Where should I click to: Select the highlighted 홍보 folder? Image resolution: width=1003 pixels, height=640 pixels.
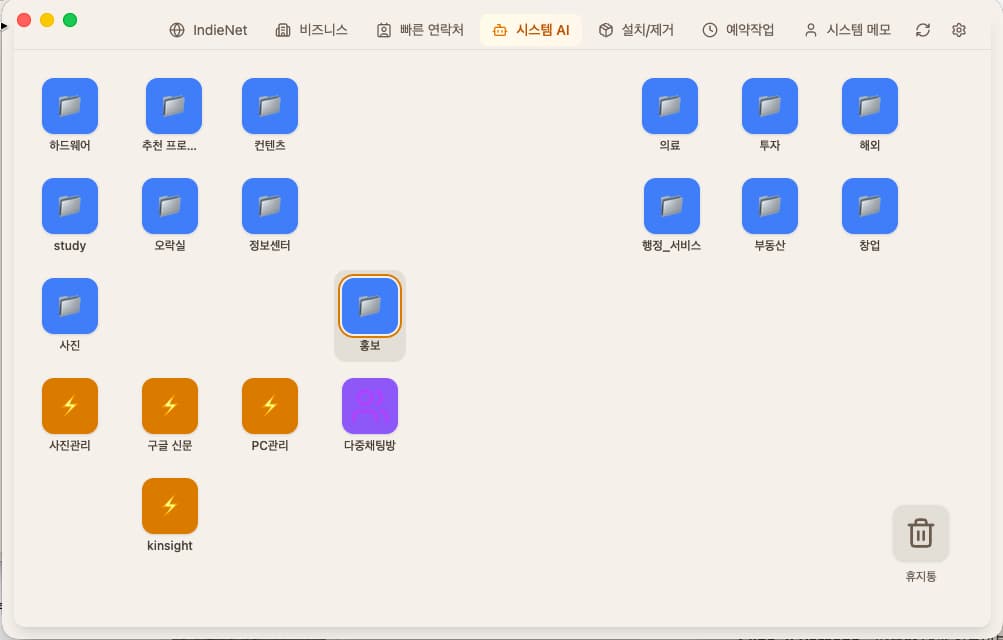369,306
